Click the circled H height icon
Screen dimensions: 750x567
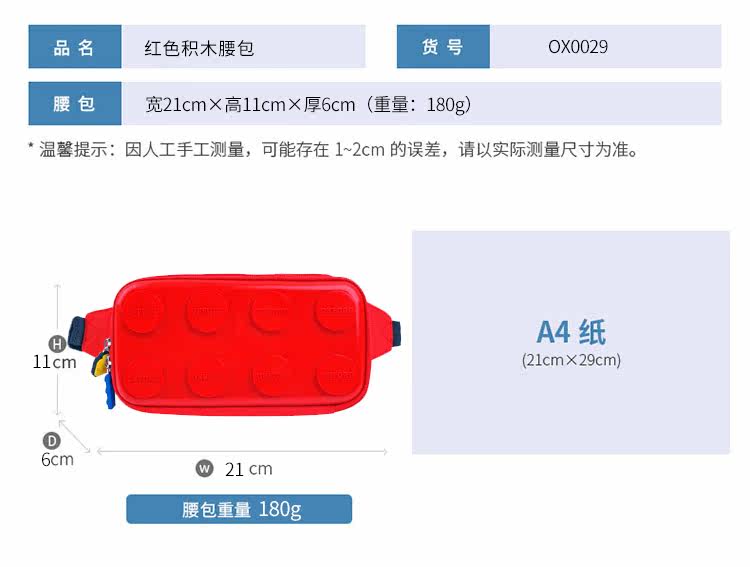57,344
